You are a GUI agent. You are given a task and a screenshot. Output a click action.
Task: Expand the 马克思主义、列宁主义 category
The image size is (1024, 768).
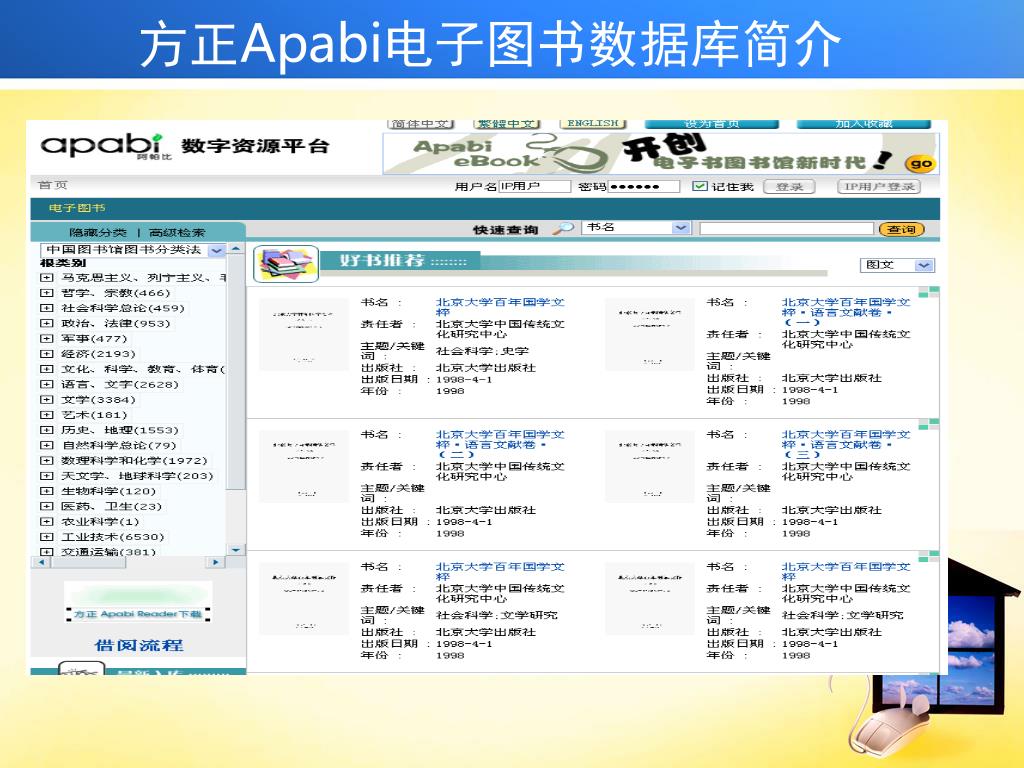46,278
